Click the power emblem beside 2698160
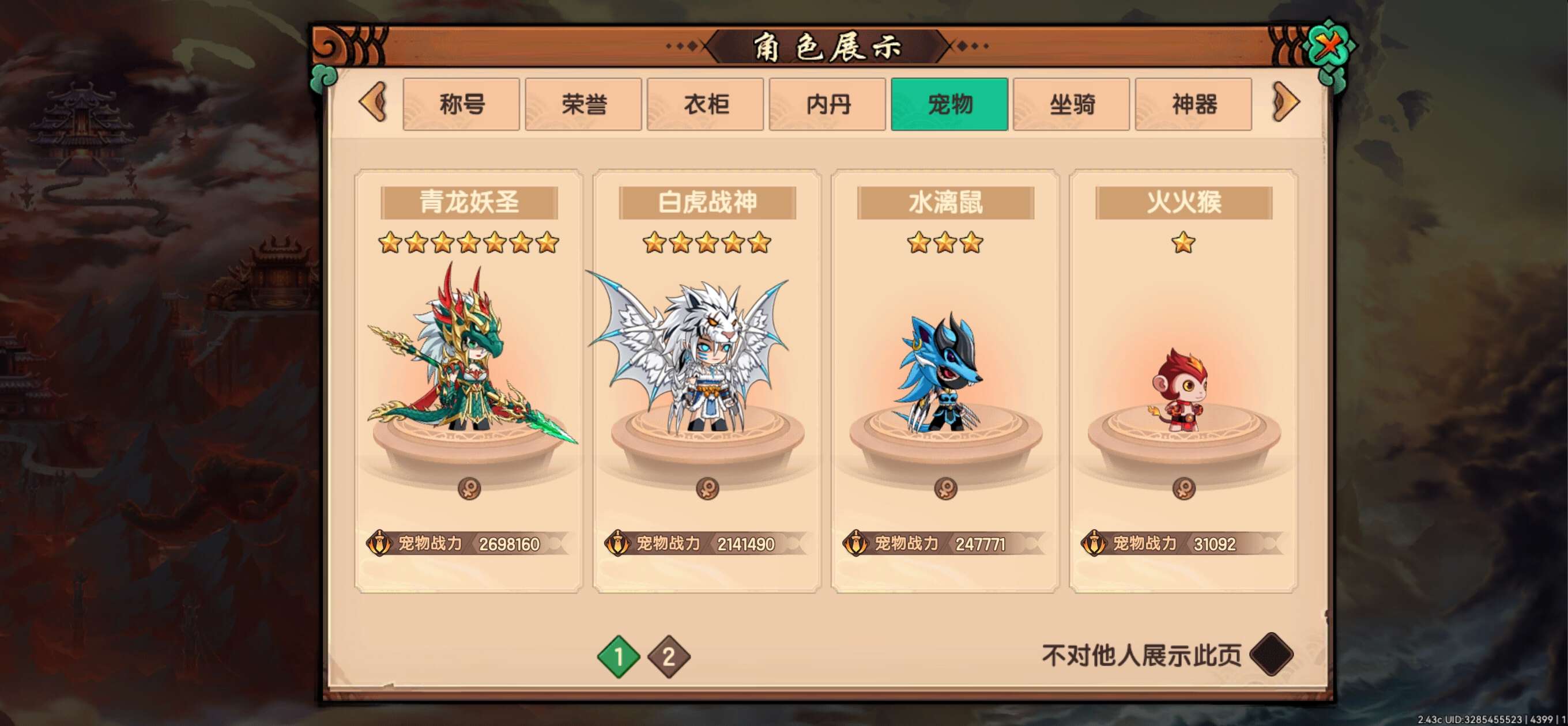The image size is (1568, 726). [379, 543]
